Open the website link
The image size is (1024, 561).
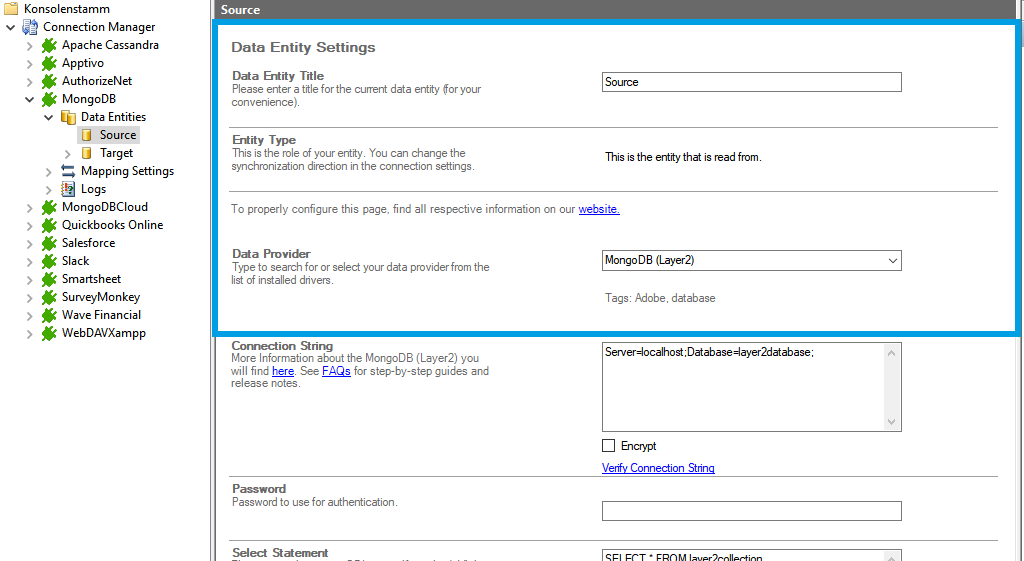[599, 209]
